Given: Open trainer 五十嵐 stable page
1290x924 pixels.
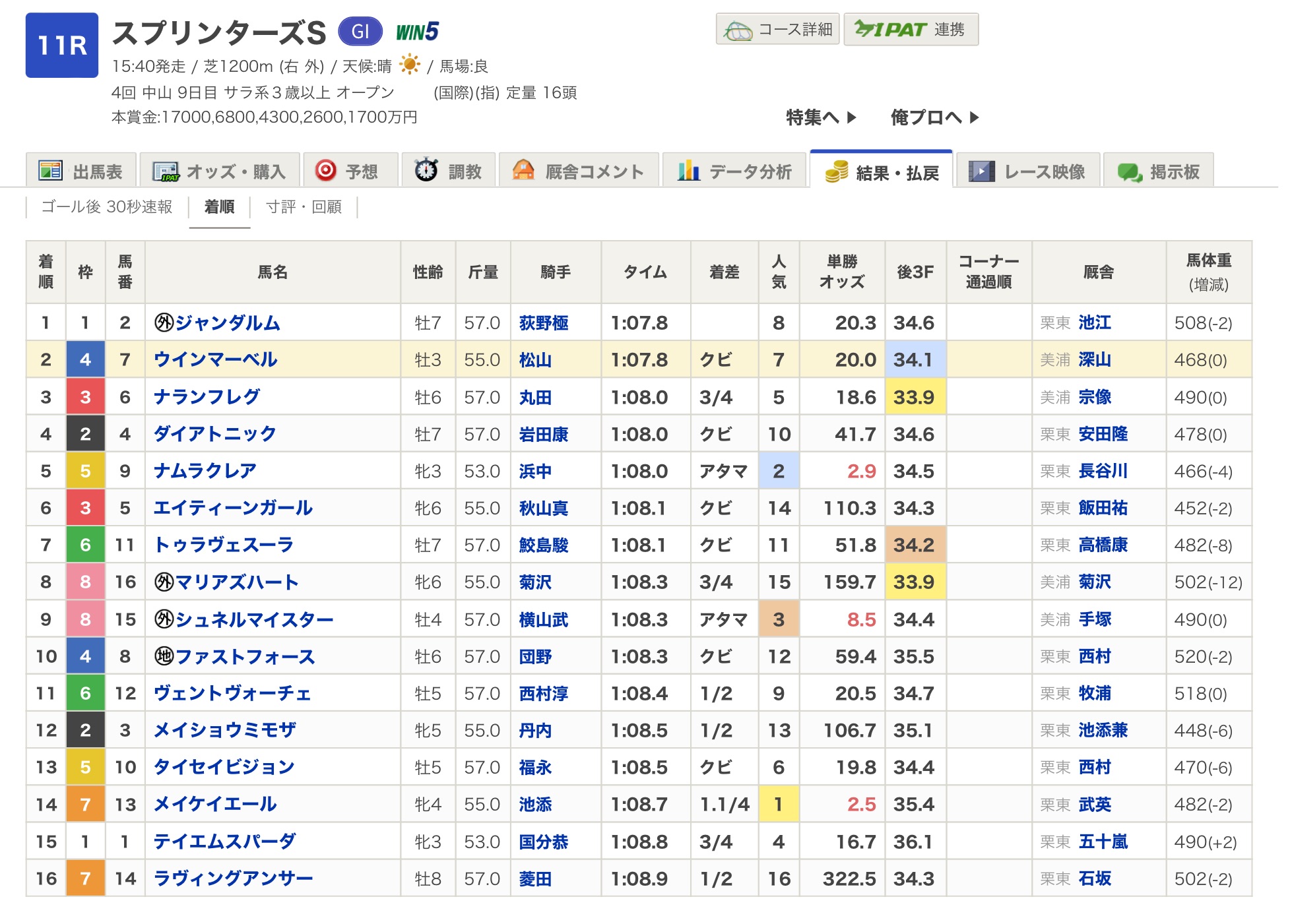Looking at the screenshot, I should point(1103,842).
